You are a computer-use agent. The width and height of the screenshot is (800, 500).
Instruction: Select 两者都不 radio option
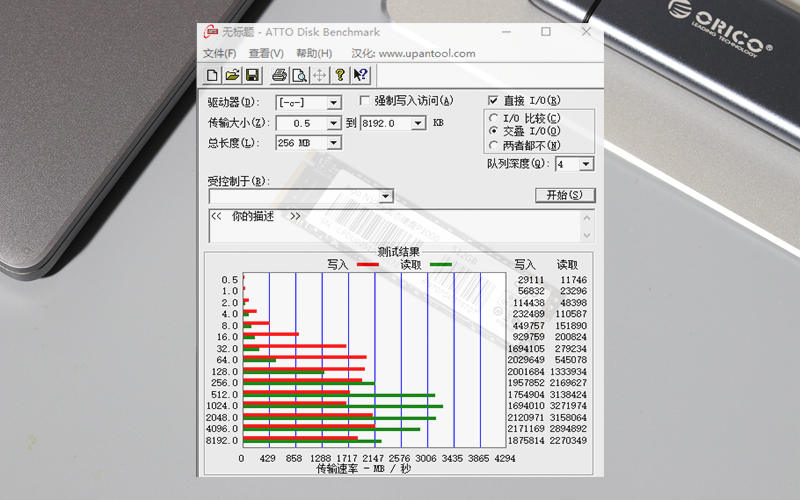point(493,145)
